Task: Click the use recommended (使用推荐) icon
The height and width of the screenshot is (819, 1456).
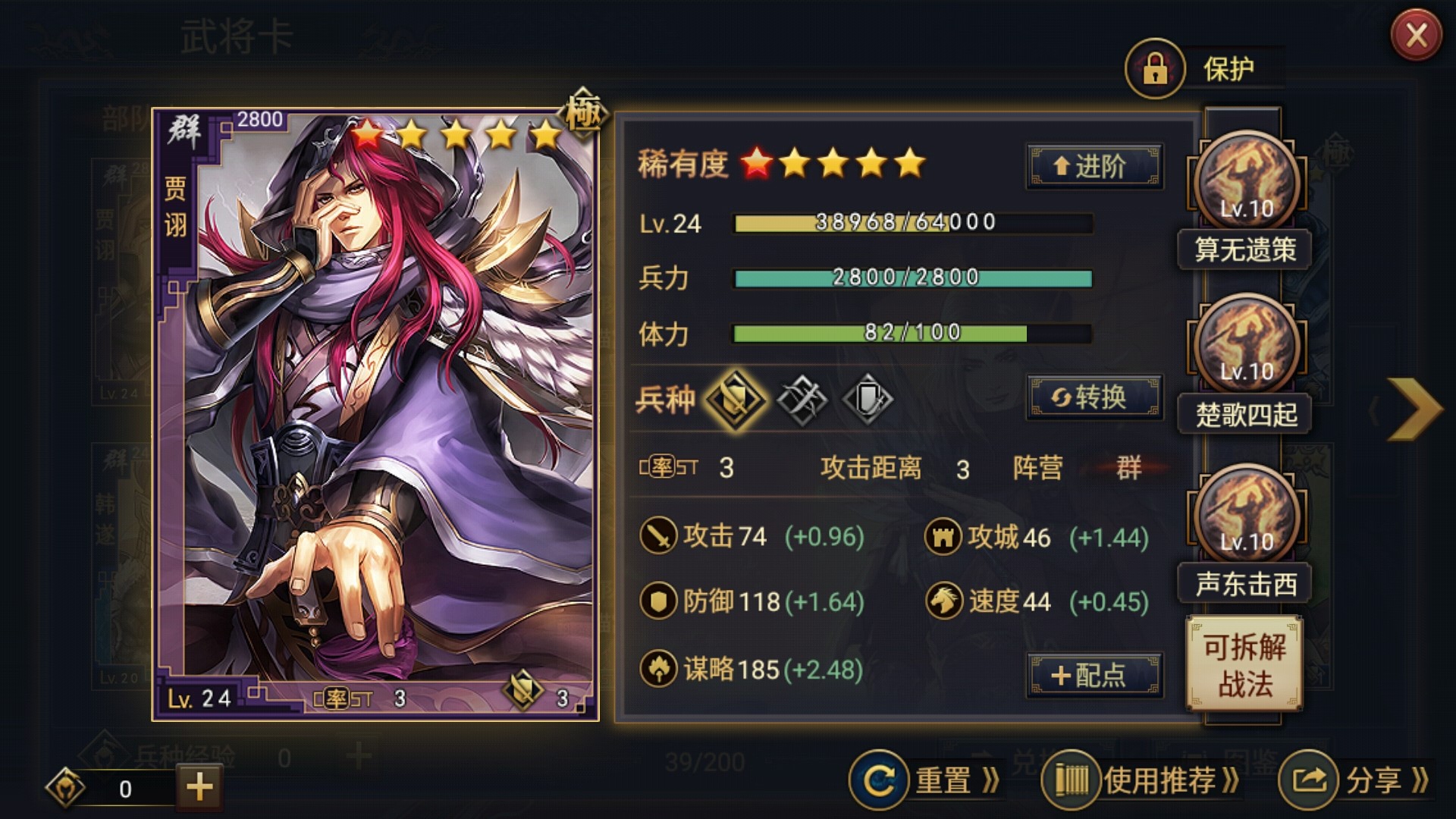Action: [x=1071, y=780]
